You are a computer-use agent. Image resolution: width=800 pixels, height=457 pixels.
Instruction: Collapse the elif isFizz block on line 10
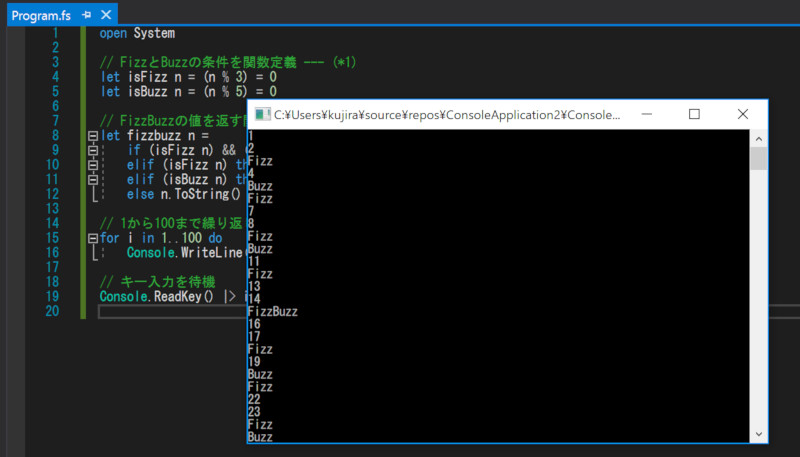92,165
